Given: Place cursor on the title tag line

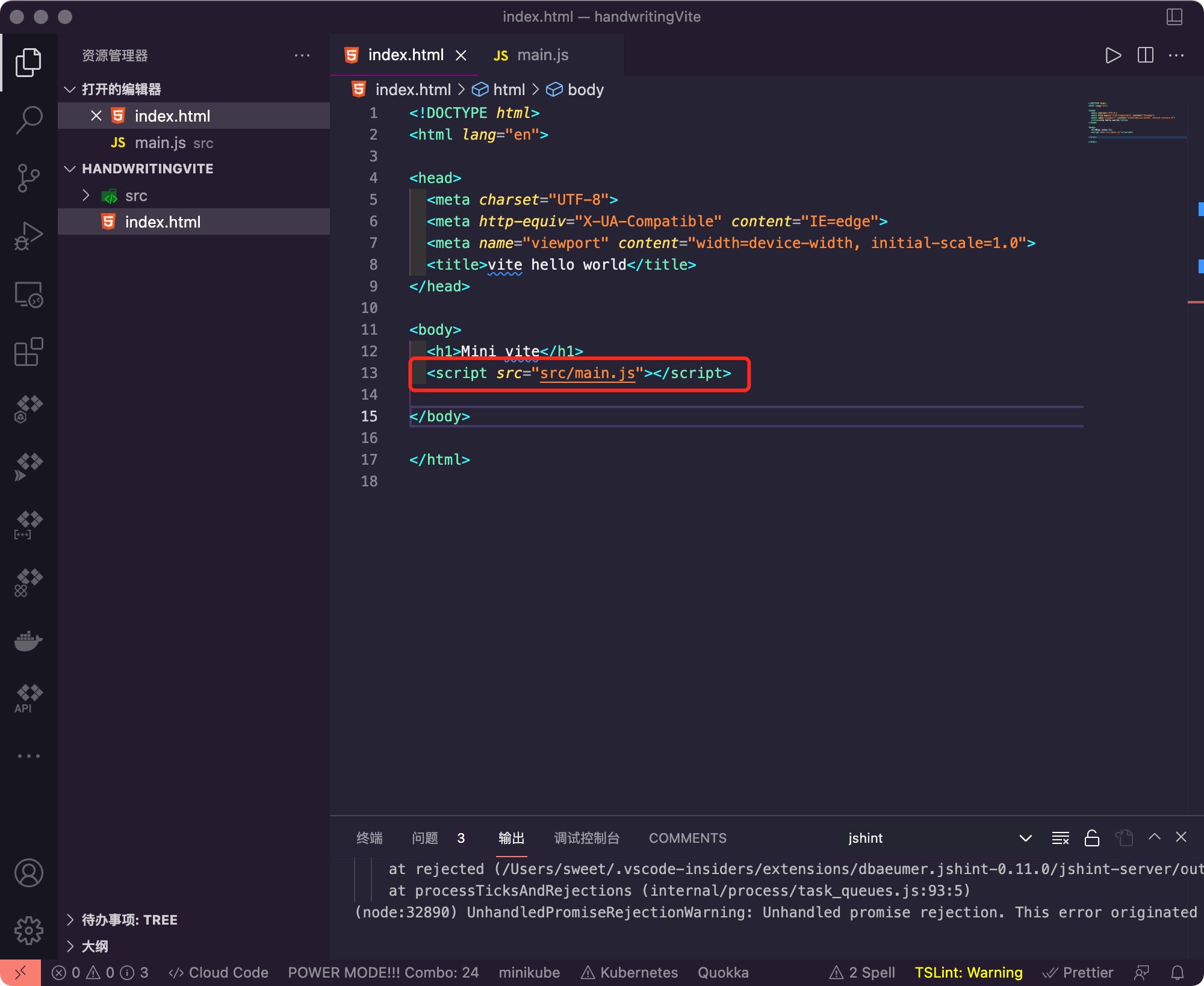Looking at the screenshot, I should coord(561,265).
